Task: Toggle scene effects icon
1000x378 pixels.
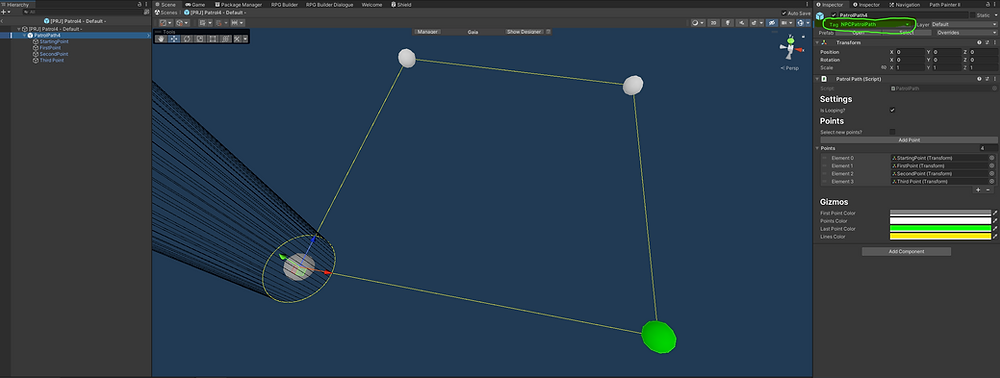Action: 754,23
